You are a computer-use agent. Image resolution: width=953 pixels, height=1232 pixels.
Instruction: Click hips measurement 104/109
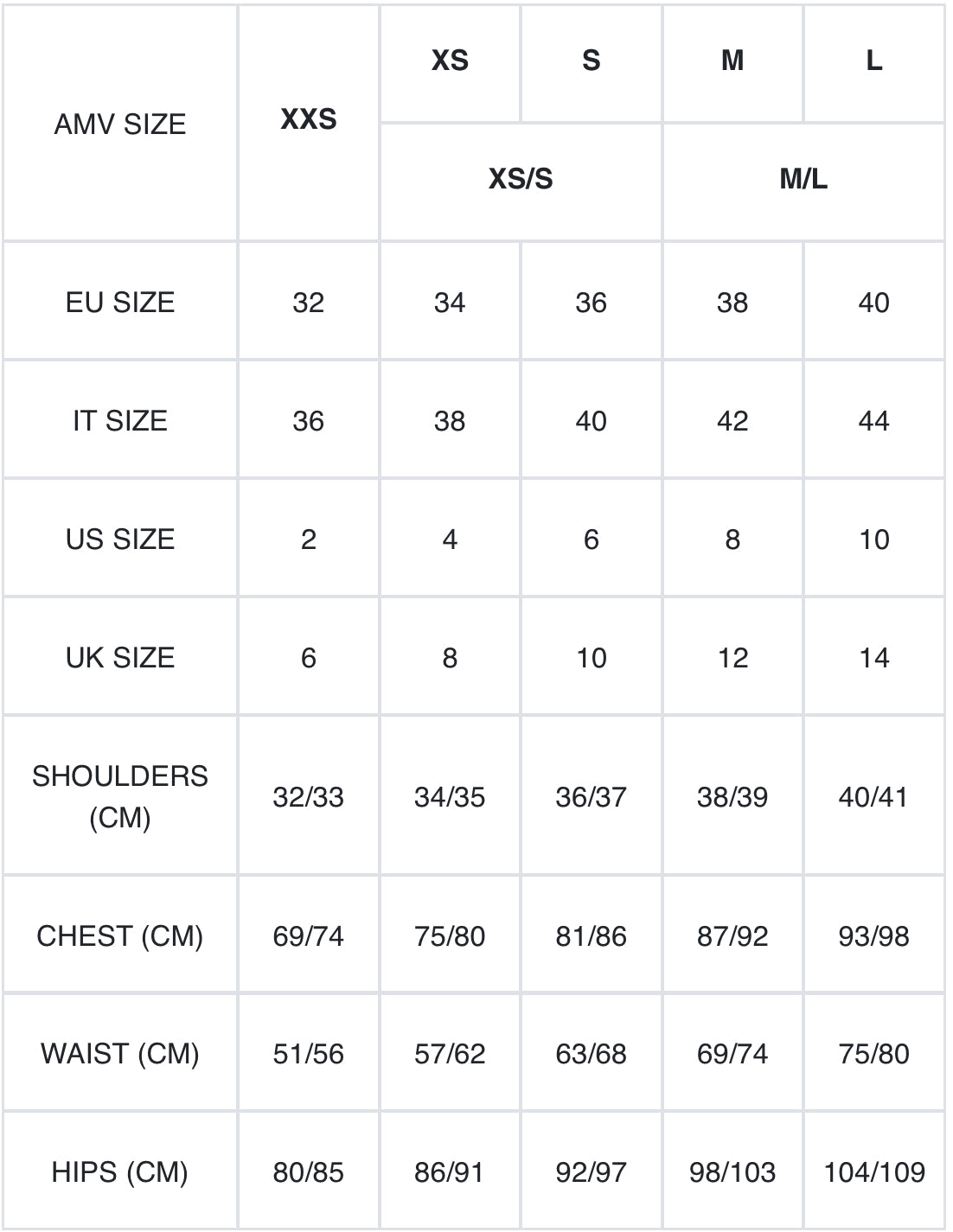873,1171
